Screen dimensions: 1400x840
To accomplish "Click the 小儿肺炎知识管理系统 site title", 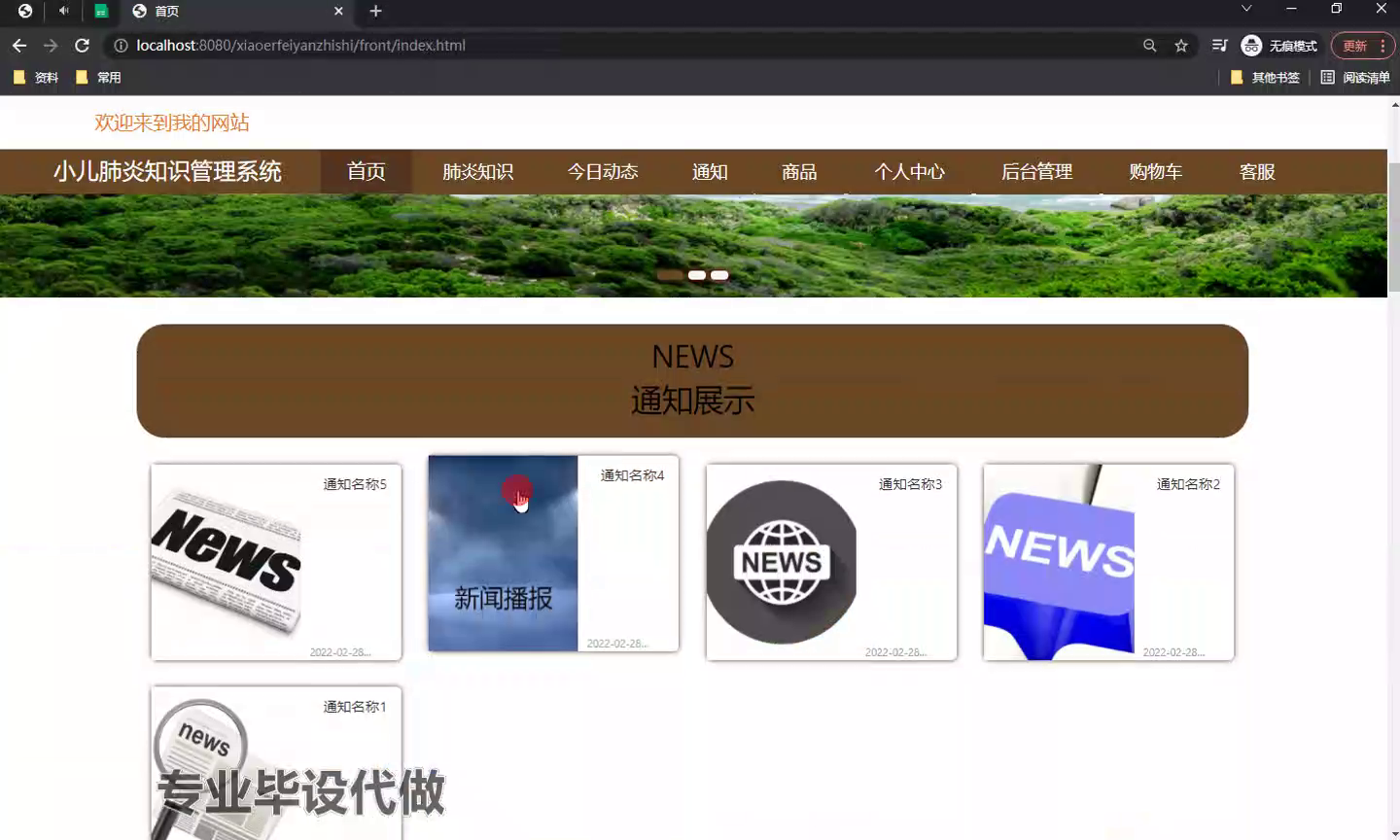I will click(167, 172).
